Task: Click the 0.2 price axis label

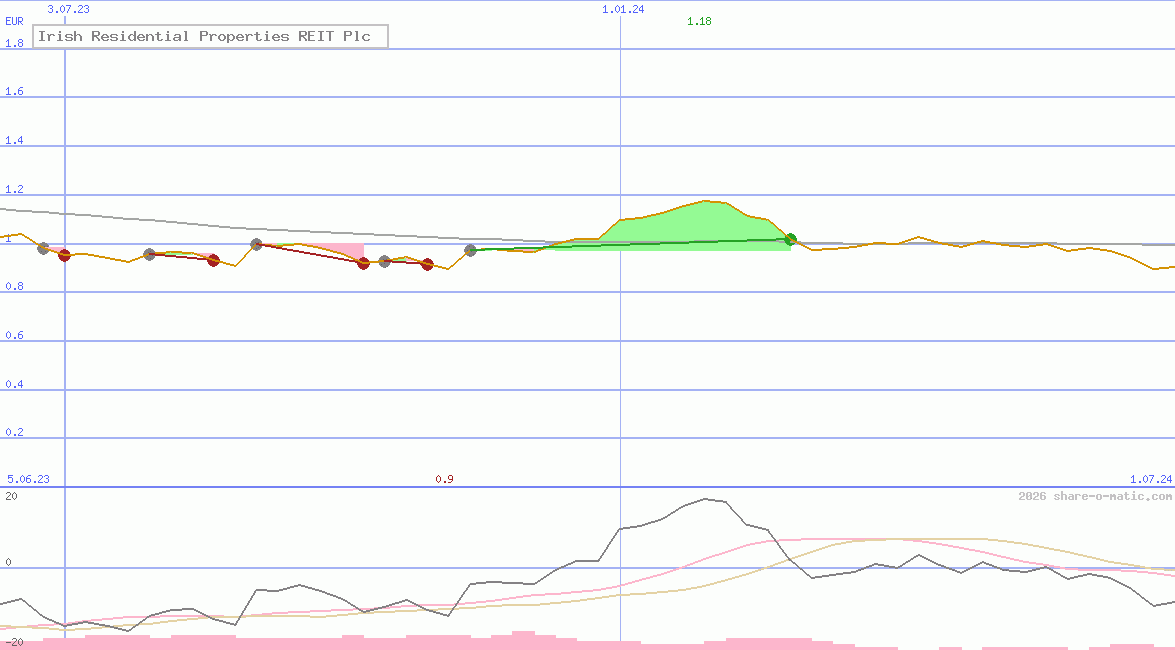Action: point(14,432)
